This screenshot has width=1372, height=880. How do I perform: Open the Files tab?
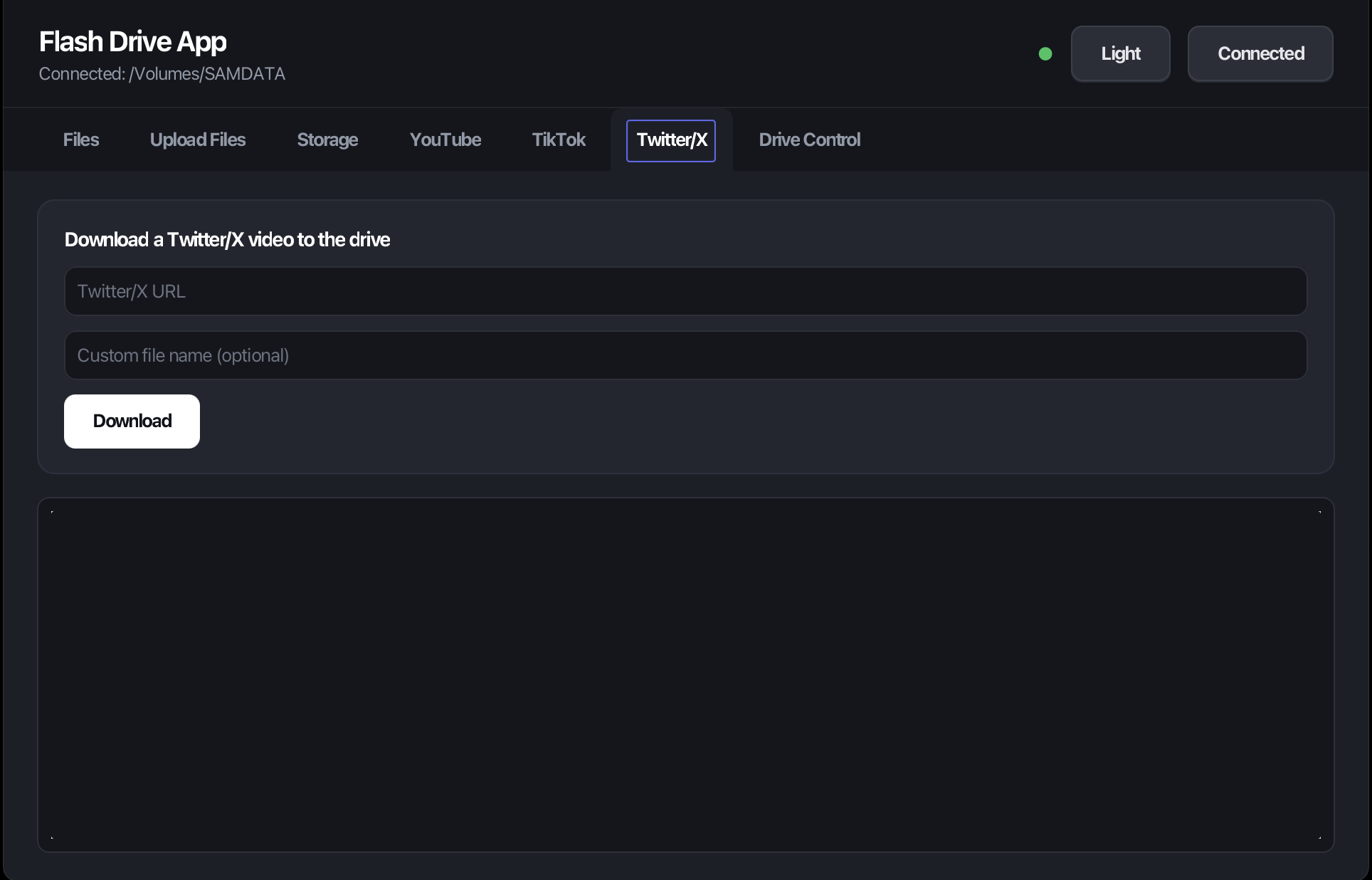point(80,140)
